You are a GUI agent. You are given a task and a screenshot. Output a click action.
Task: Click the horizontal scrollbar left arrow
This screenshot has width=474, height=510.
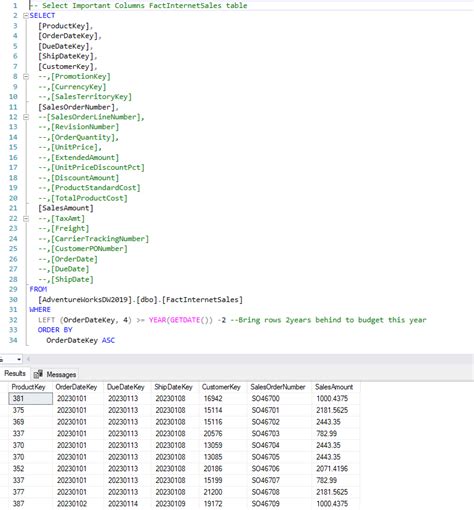click(x=28, y=359)
